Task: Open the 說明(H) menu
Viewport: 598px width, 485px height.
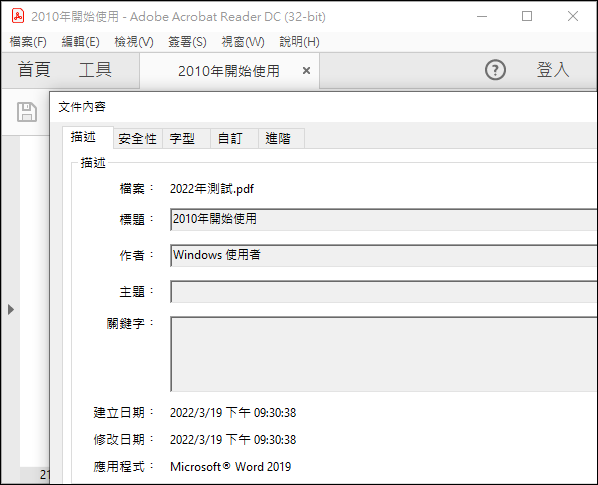Action: [299, 42]
